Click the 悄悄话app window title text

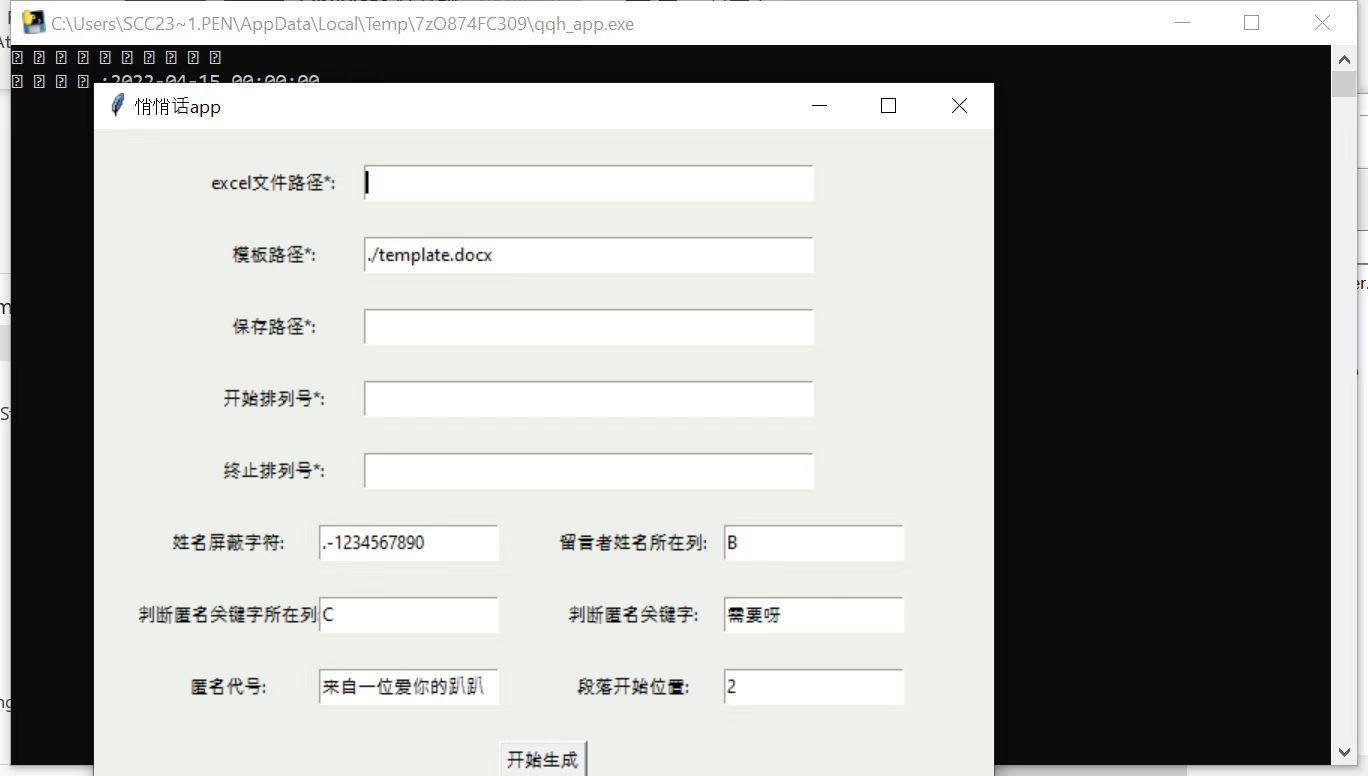coord(178,106)
